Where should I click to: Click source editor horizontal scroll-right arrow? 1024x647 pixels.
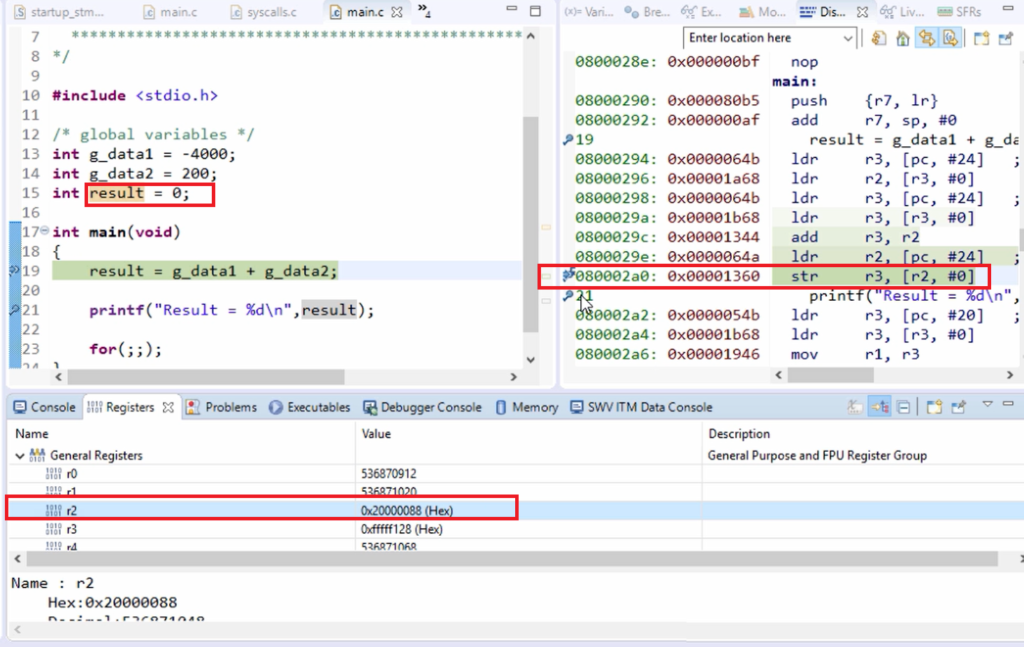[513, 377]
